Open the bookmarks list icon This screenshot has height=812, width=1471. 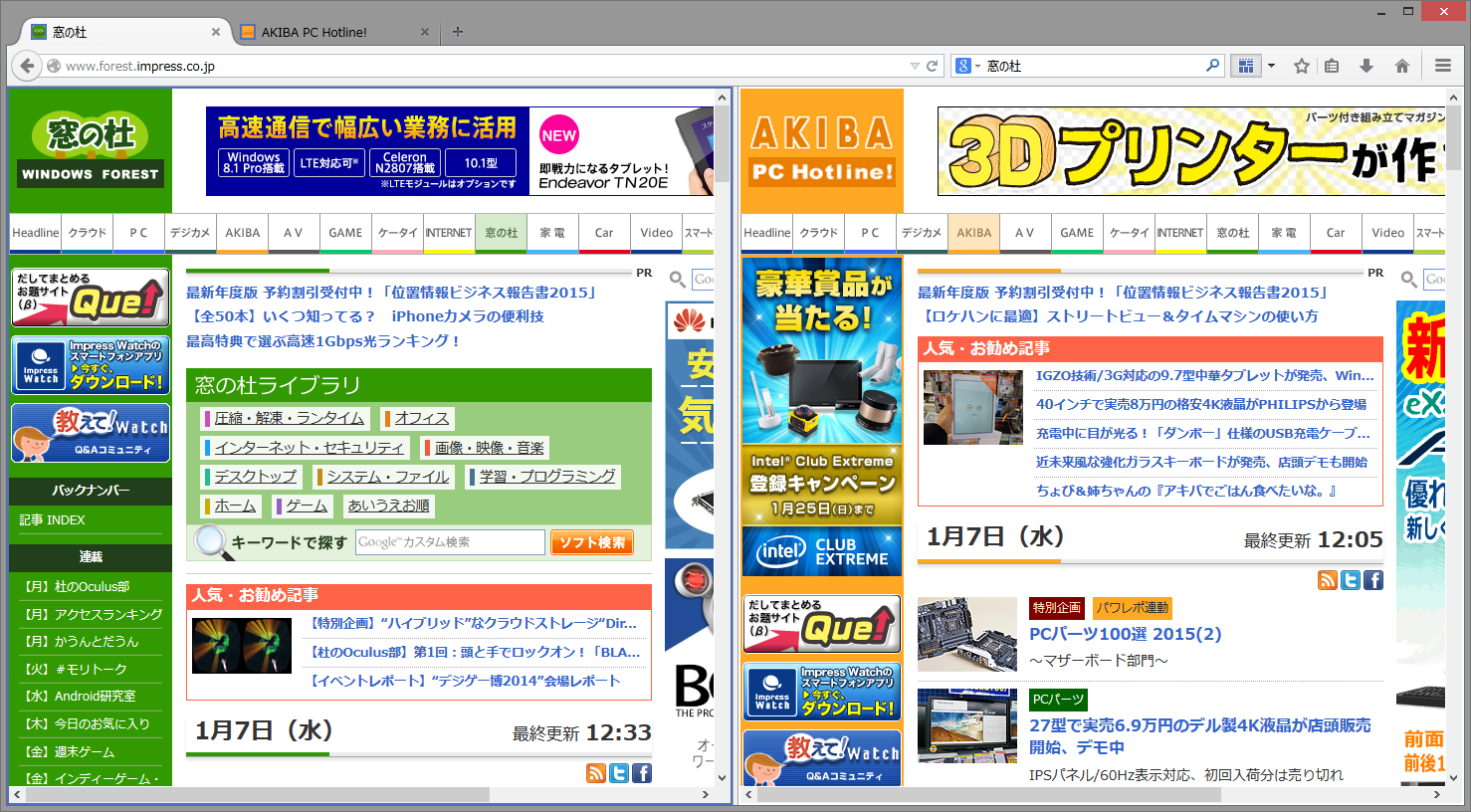1332,66
